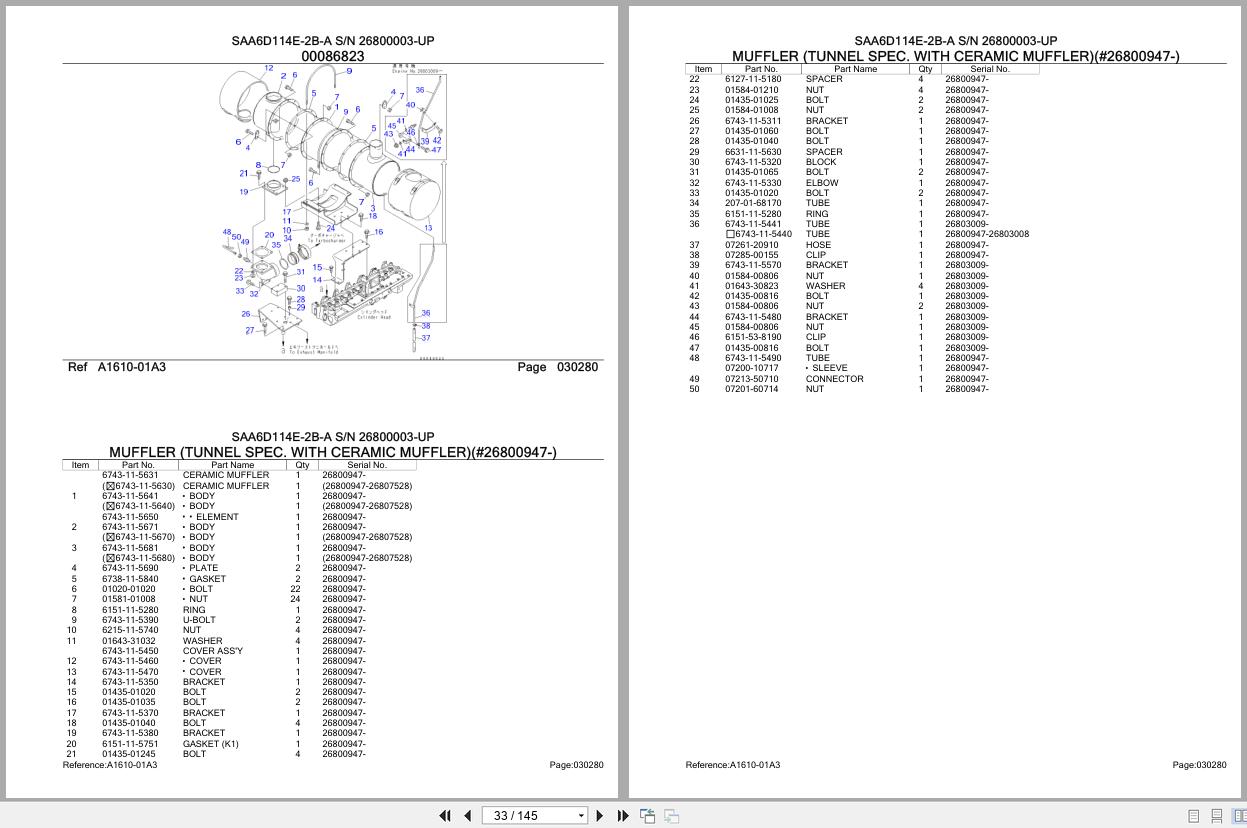Select GASKET (K1) part name

click(x=210, y=744)
